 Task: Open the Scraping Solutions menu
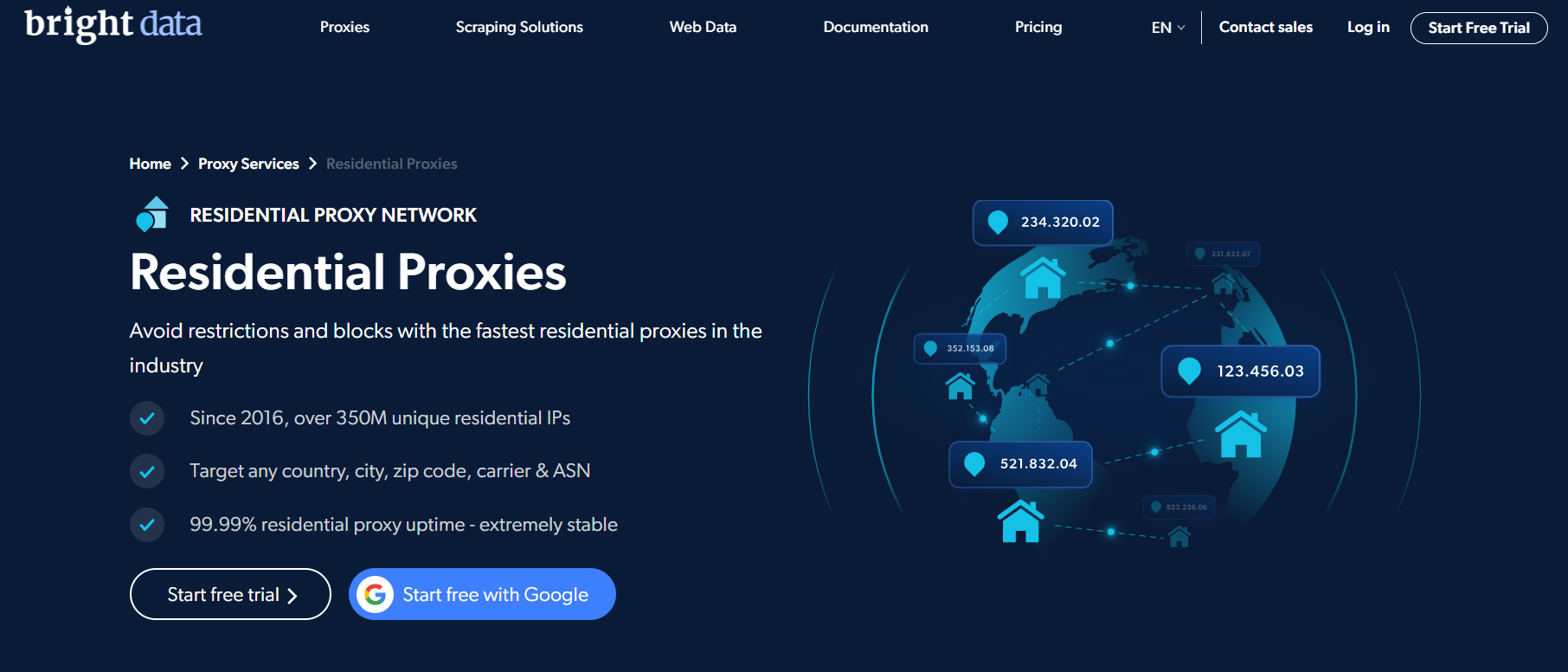pyautogui.click(x=519, y=27)
